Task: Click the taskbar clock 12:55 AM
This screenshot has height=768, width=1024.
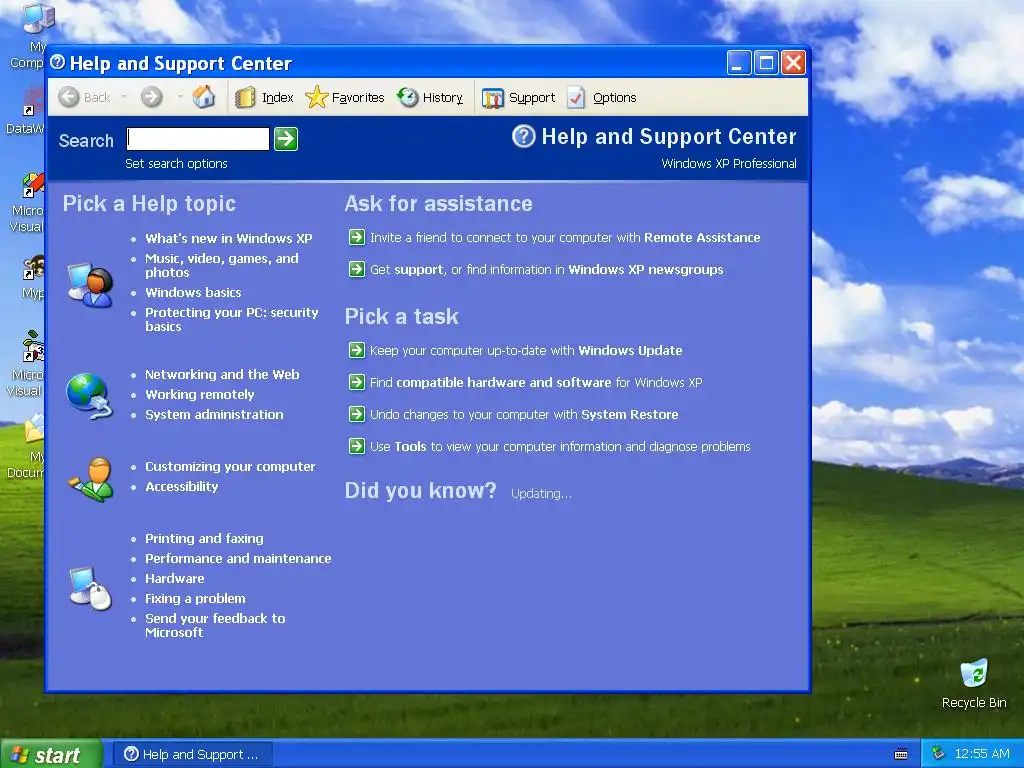Action: [982, 754]
